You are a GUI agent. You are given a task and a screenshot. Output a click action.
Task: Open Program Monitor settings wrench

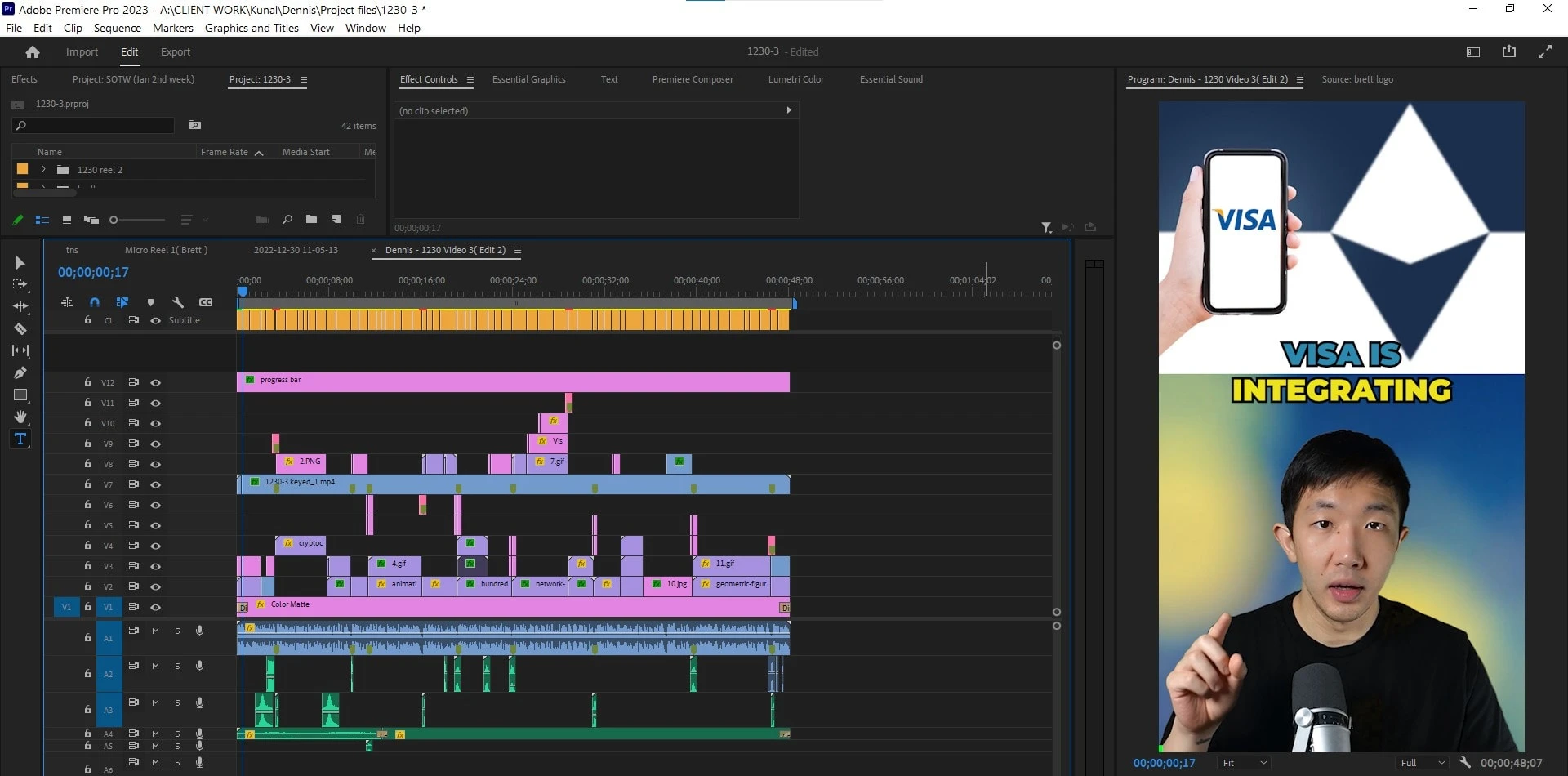coord(1465,762)
